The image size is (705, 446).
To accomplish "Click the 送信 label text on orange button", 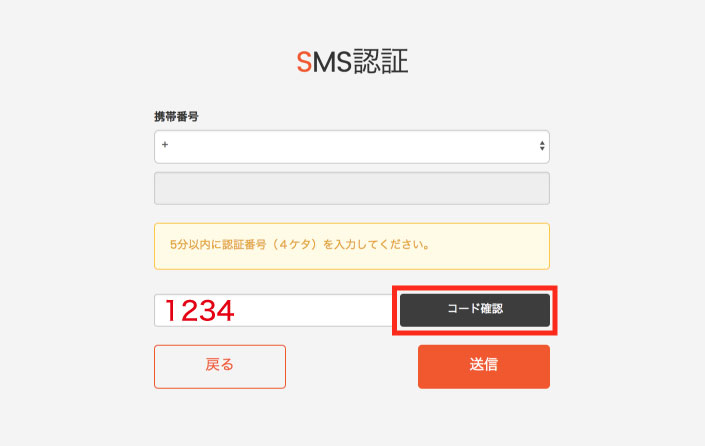I will tap(484, 364).
